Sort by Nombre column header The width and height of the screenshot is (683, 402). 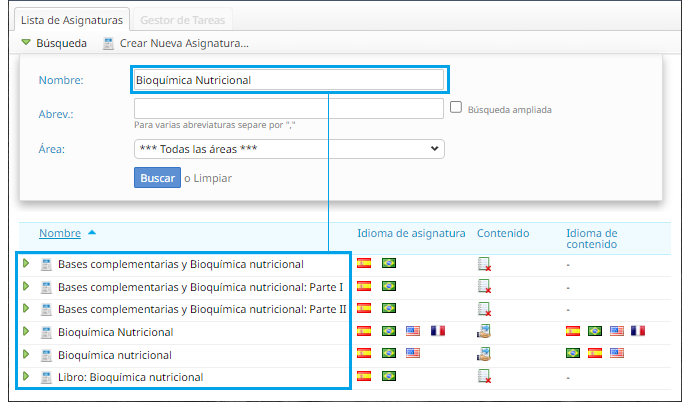click(x=60, y=233)
